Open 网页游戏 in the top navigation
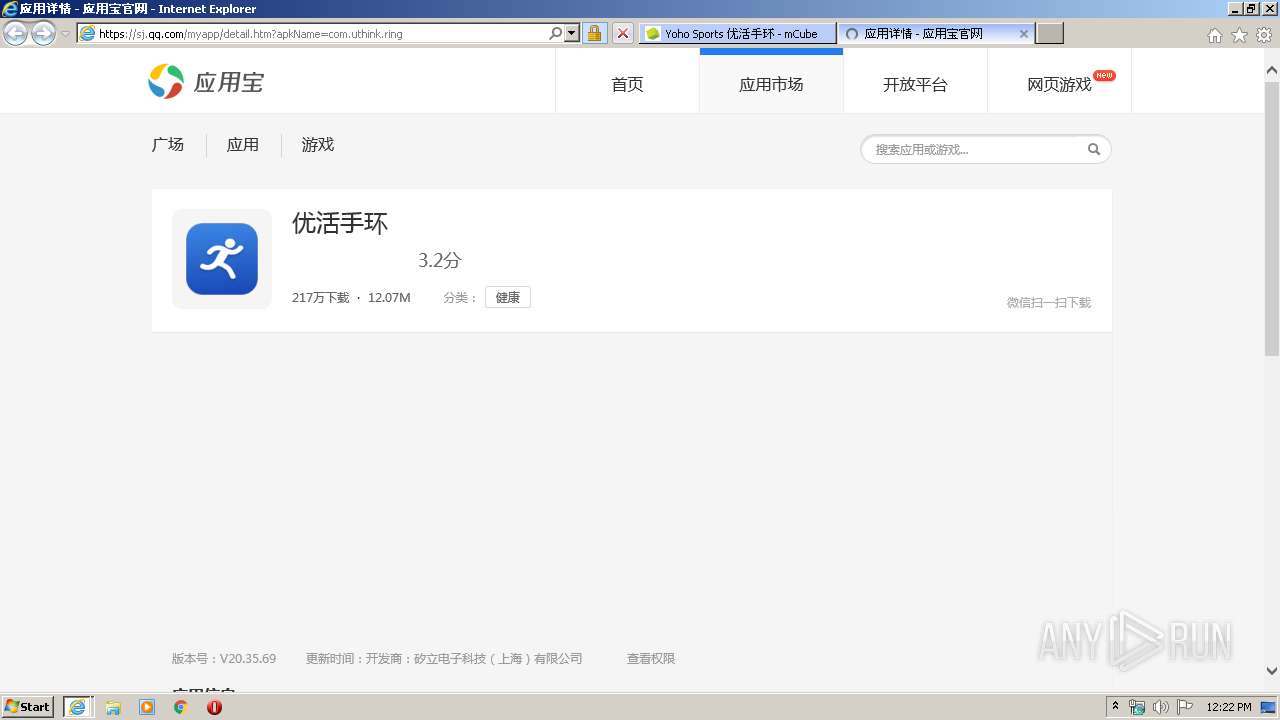This screenshot has height=720, width=1280. click(1059, 84)
